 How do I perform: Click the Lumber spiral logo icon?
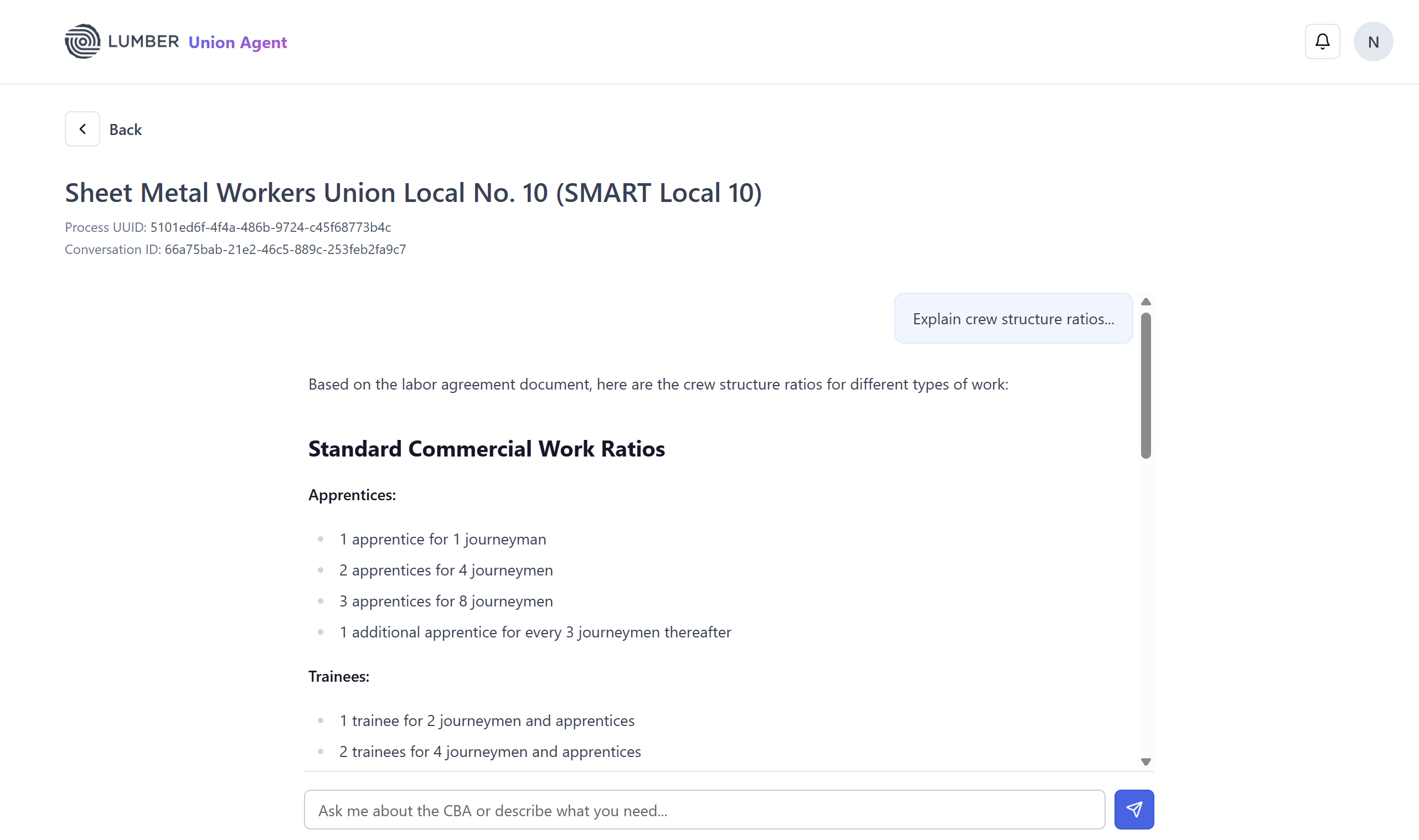pos(82,42)
